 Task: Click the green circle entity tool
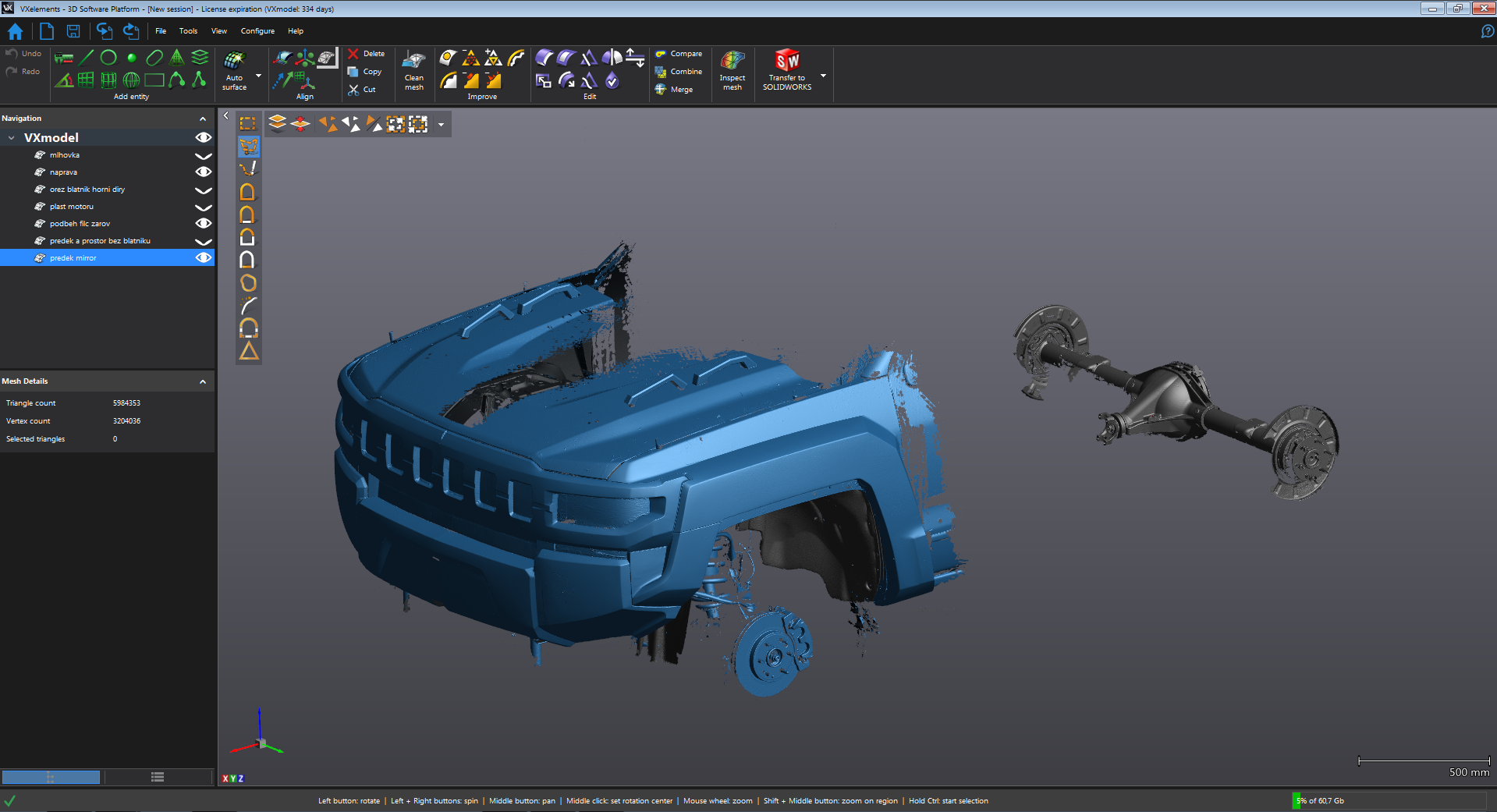coord(108,57)
